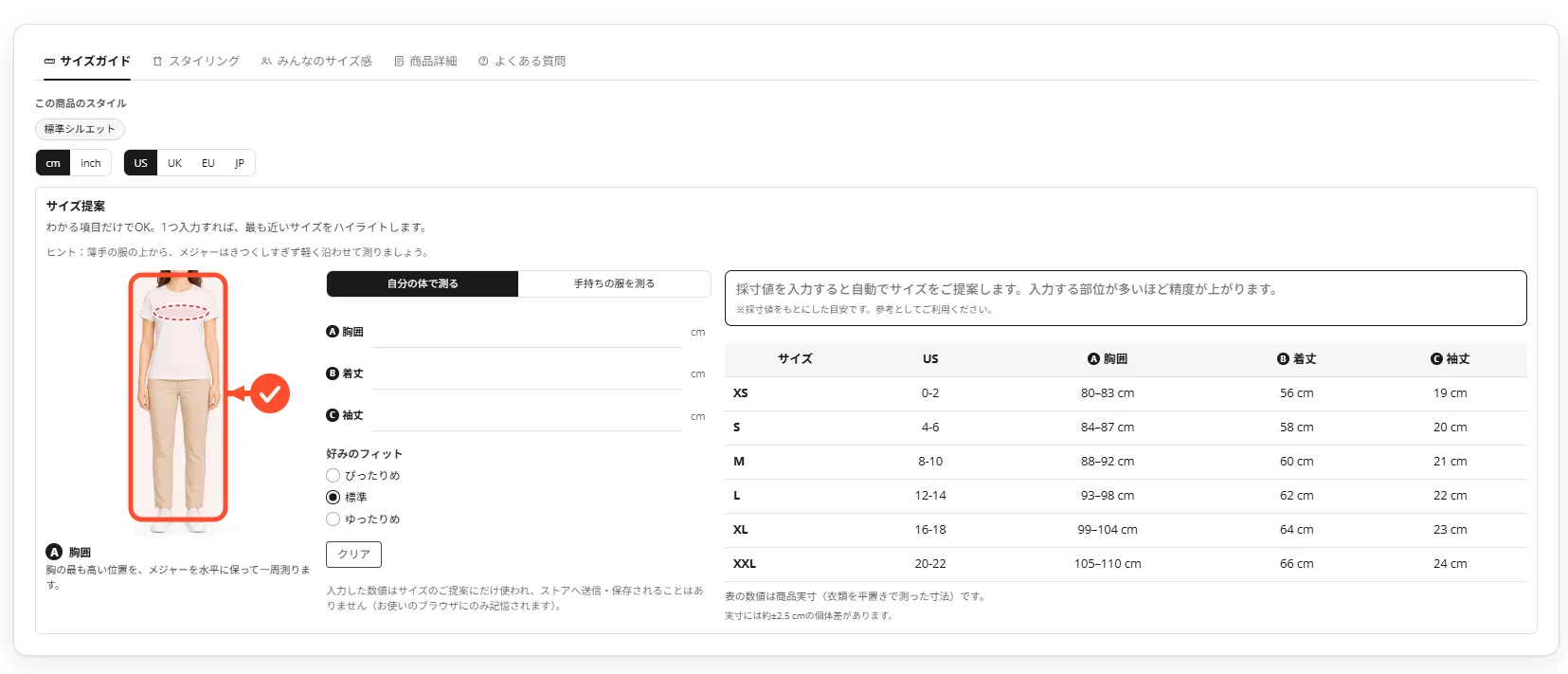Click the クリア button

(354, 555)
